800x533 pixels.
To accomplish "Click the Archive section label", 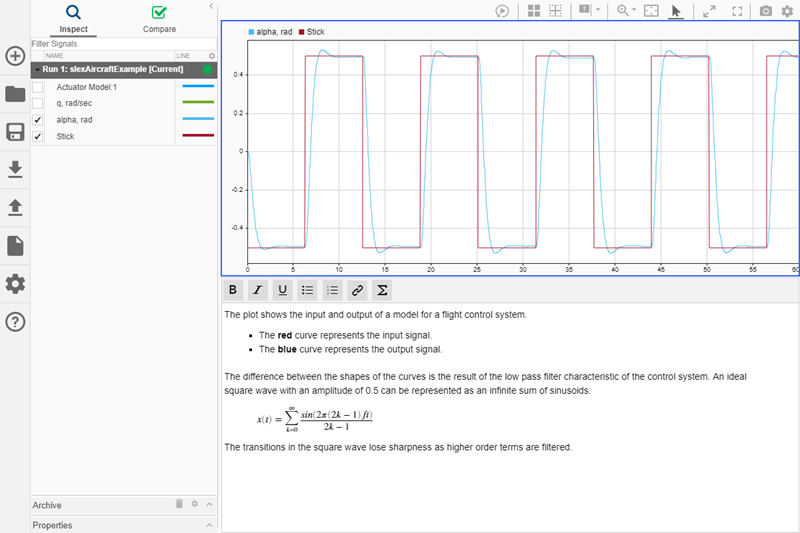I will 47,505.
